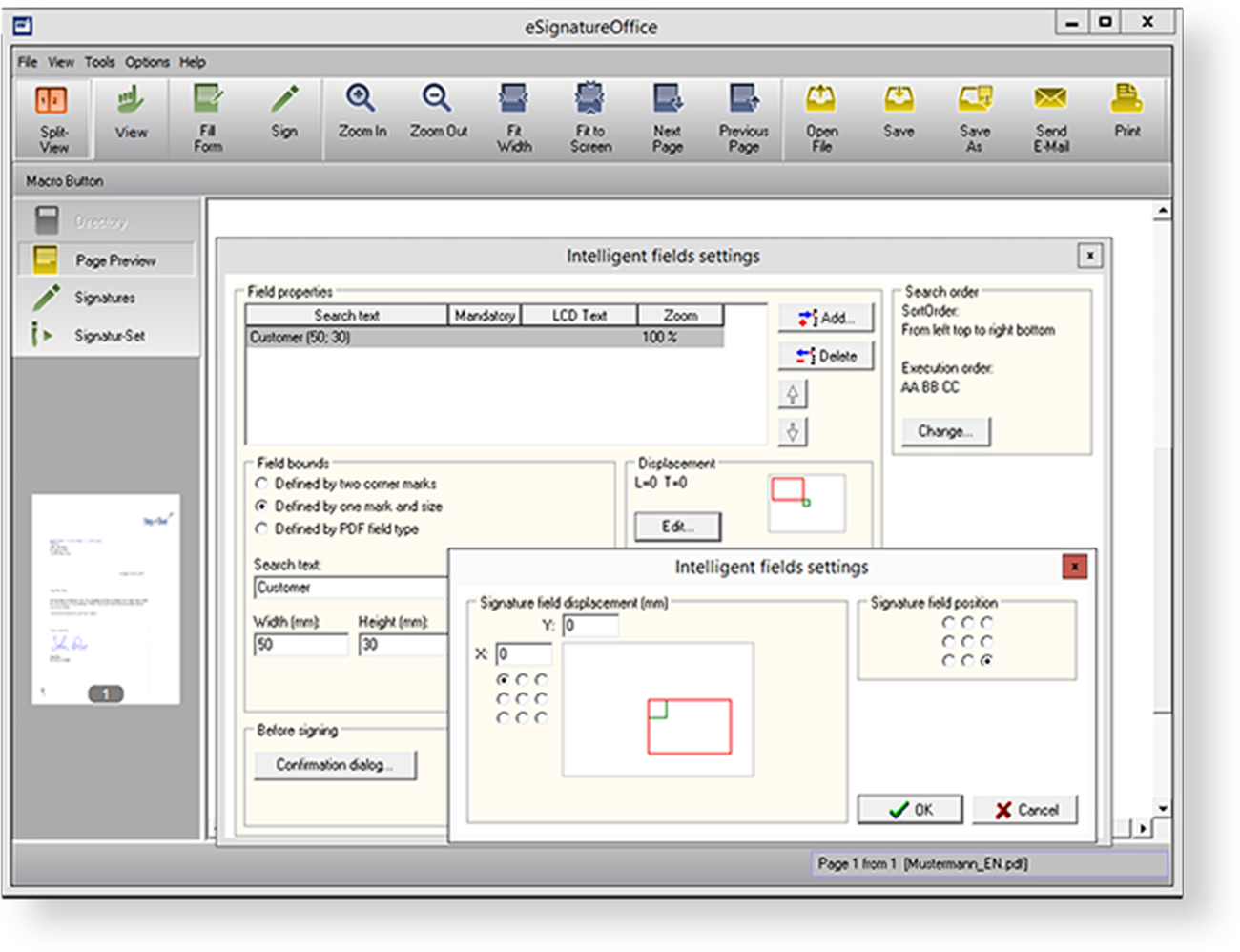Select top-left signature field position radio
The width and height of the screenshot is (1240, 952).
(948, 622)
